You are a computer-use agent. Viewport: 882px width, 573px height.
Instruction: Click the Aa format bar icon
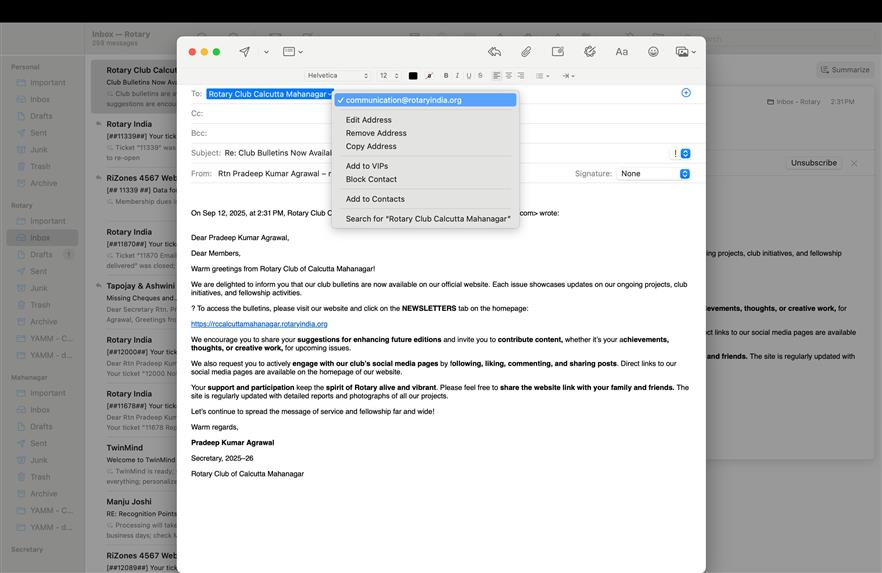[621, 51]
